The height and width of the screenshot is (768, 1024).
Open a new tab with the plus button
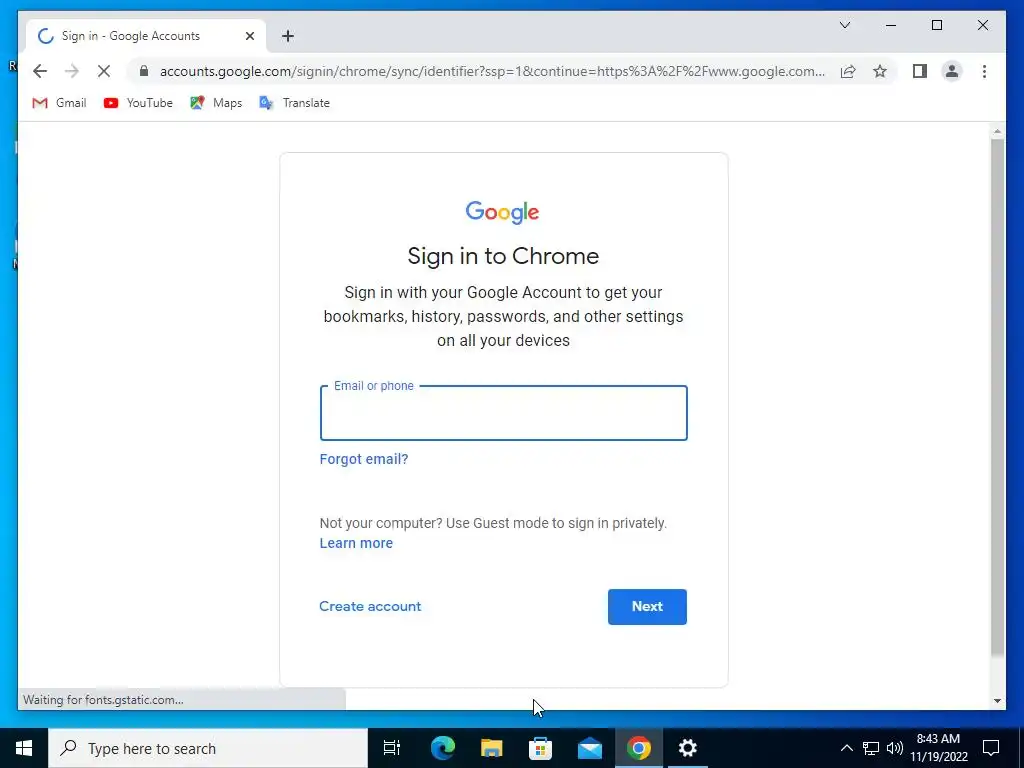[288, 36]
